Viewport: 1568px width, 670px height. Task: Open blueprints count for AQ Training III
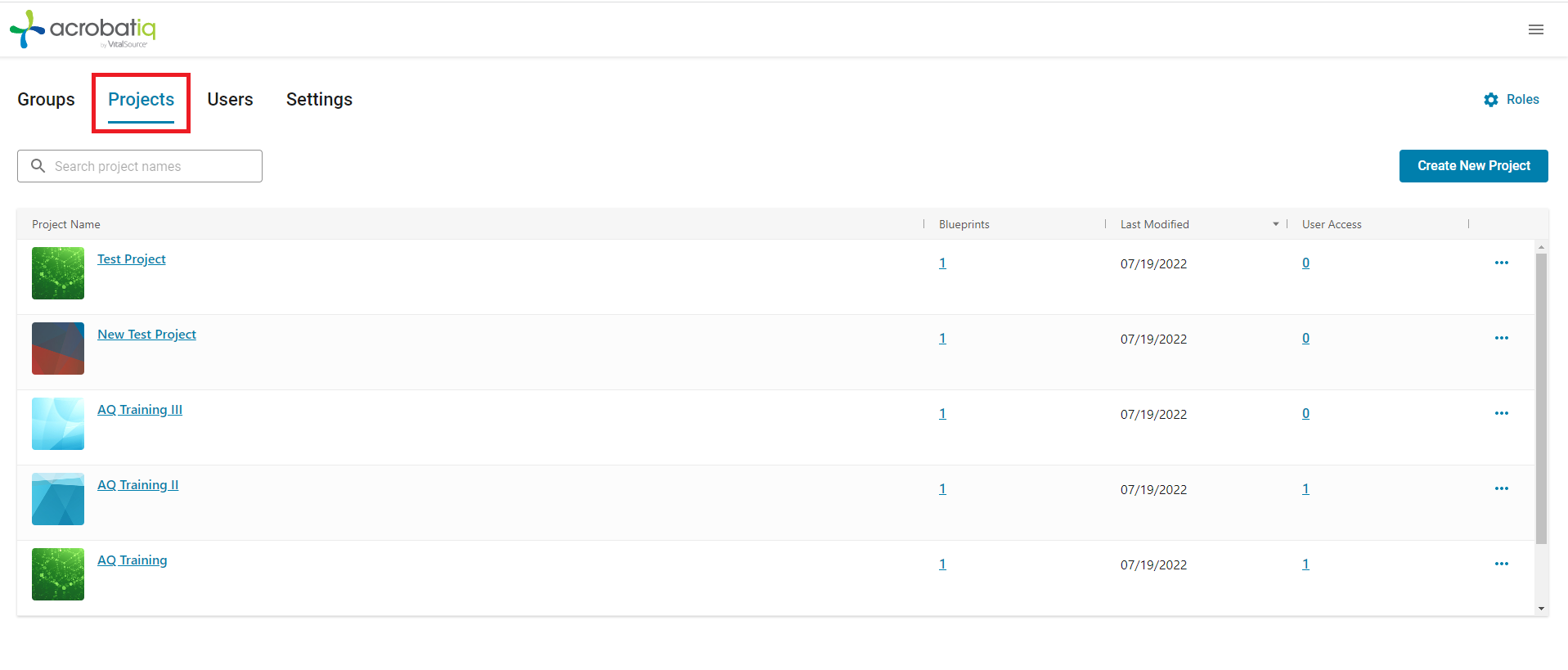pyautogui.click(x=942, y=414)
